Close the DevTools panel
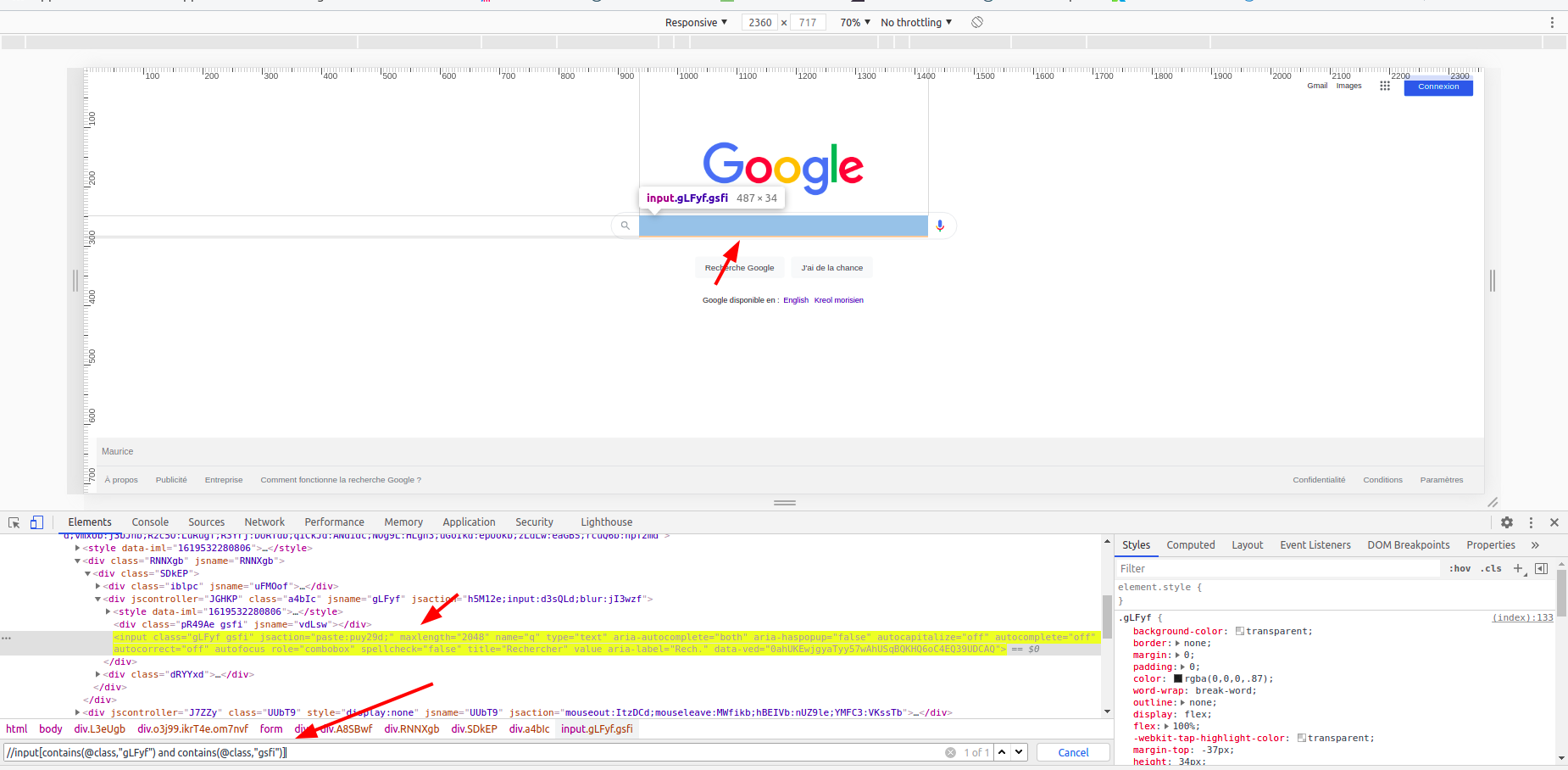This screenshot has width=1568, height=770. [x=1554, y=522]
